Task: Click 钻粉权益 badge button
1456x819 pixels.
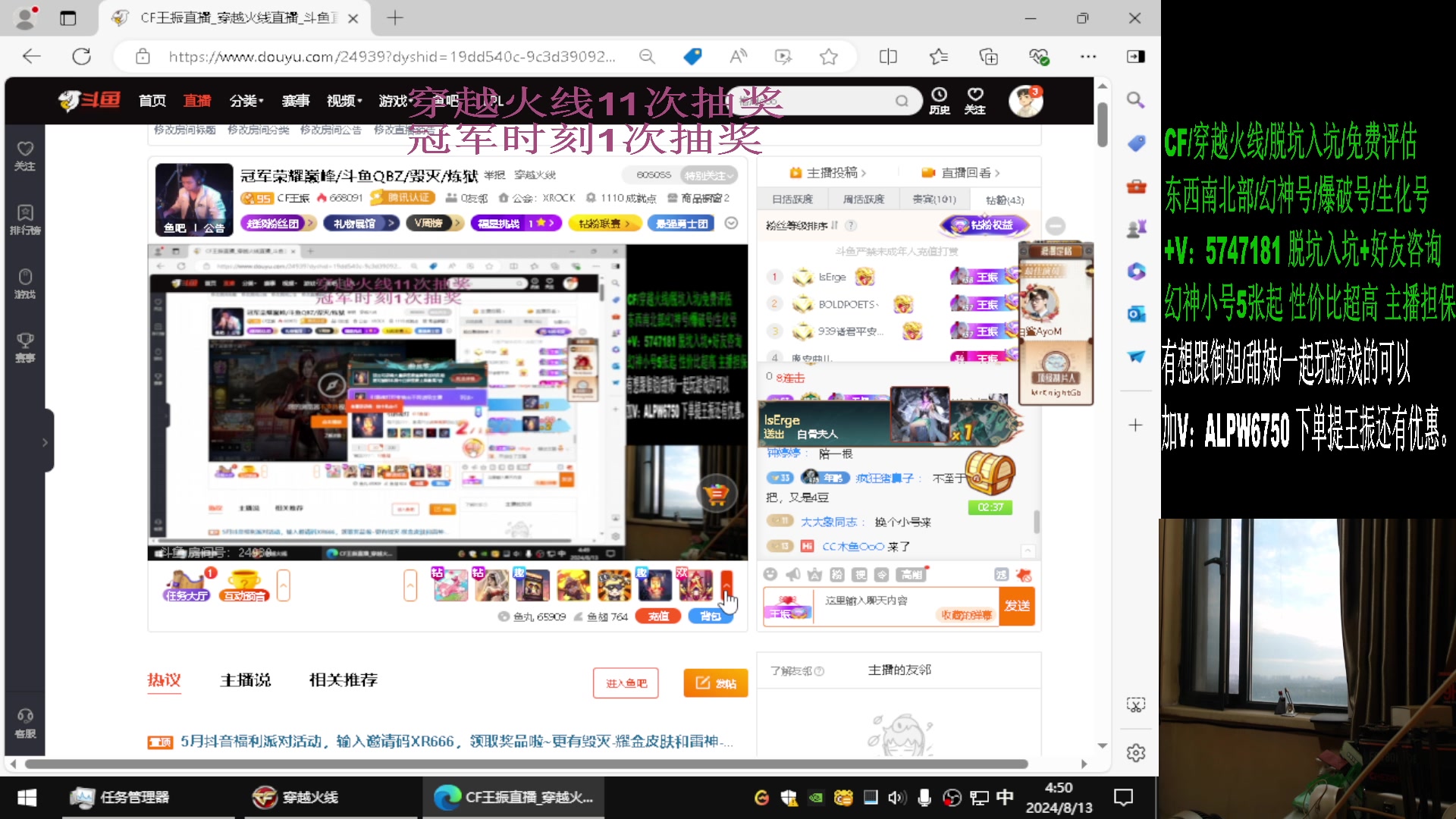Action: tap(984, 225)
